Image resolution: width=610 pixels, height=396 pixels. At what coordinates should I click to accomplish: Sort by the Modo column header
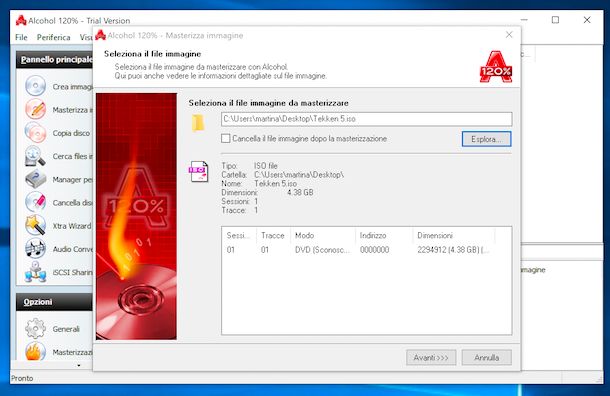point(323,235)
